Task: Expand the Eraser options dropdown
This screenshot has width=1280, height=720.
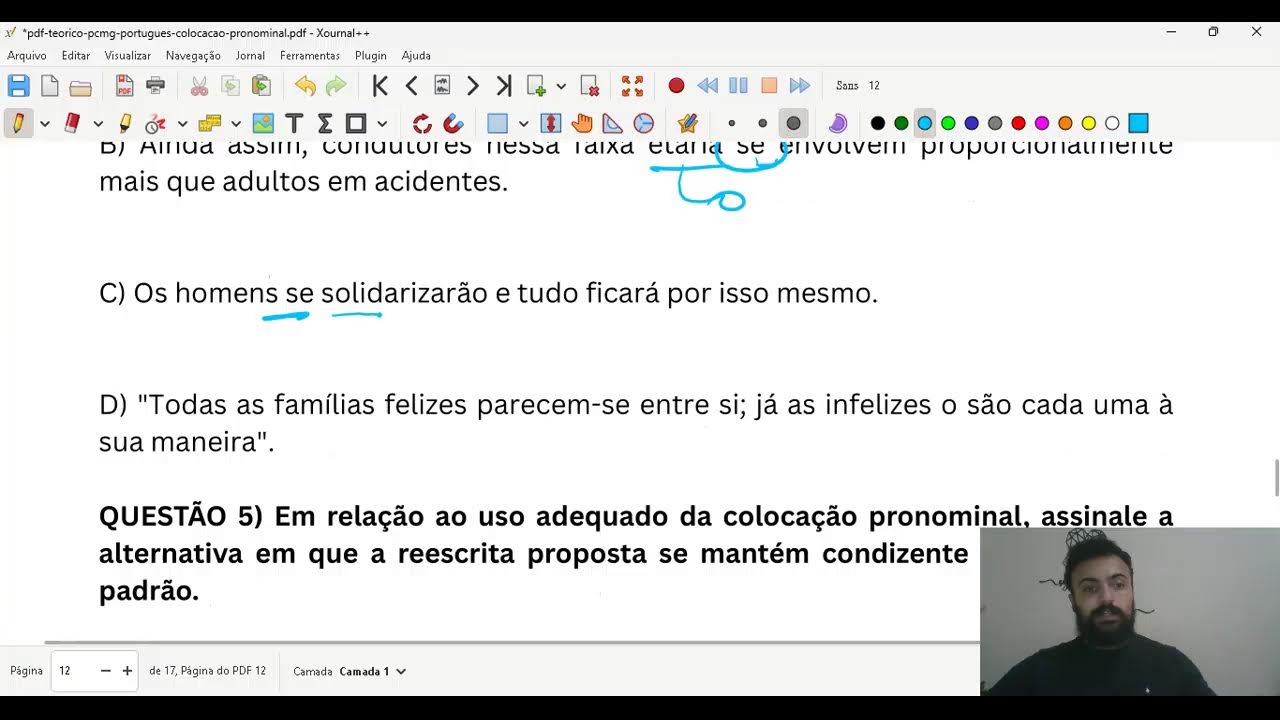Action: pyautogui.click(x=98, y=124)
